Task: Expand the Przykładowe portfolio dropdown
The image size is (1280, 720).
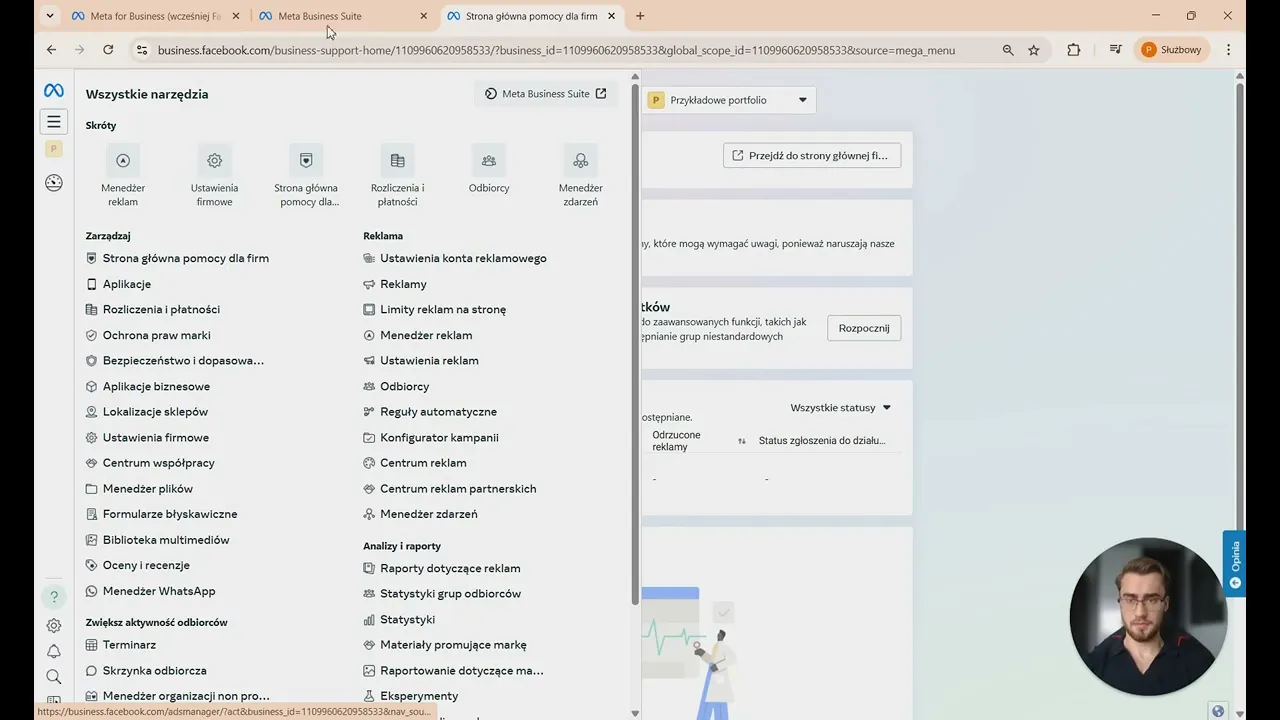Action: 729,100
